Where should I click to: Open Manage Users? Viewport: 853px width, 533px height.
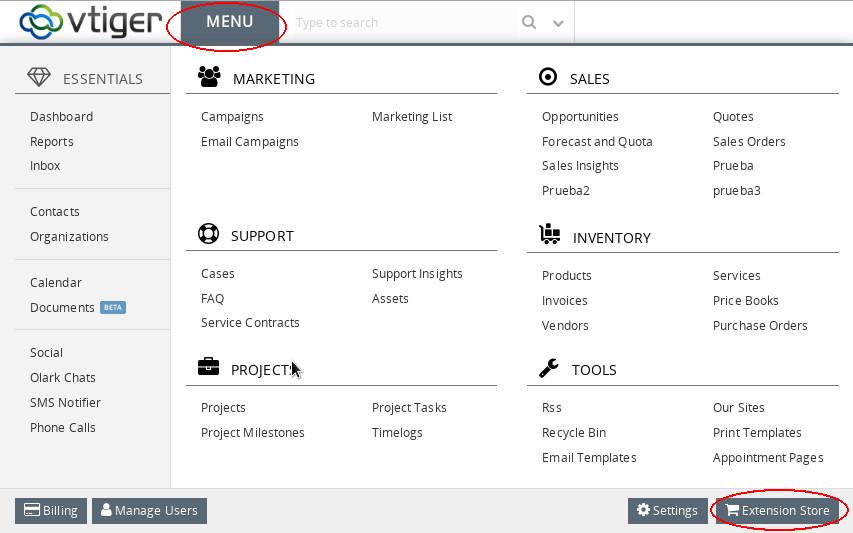(x=149, y=510)
